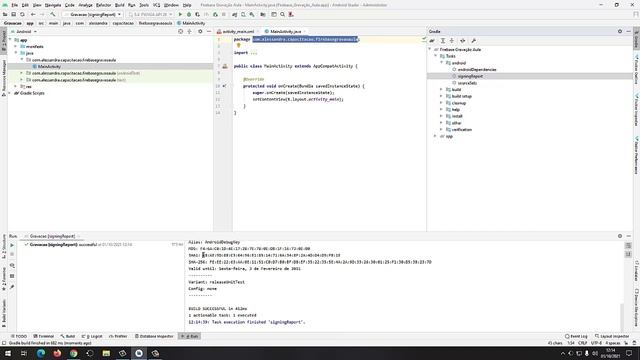
Task: Select MainActivity in the Project tree
Action: (x=49, y=67)
